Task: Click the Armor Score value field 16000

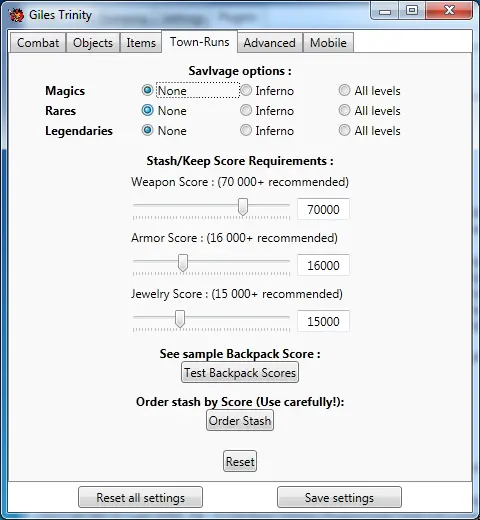Action: click(x=323, y=265)
